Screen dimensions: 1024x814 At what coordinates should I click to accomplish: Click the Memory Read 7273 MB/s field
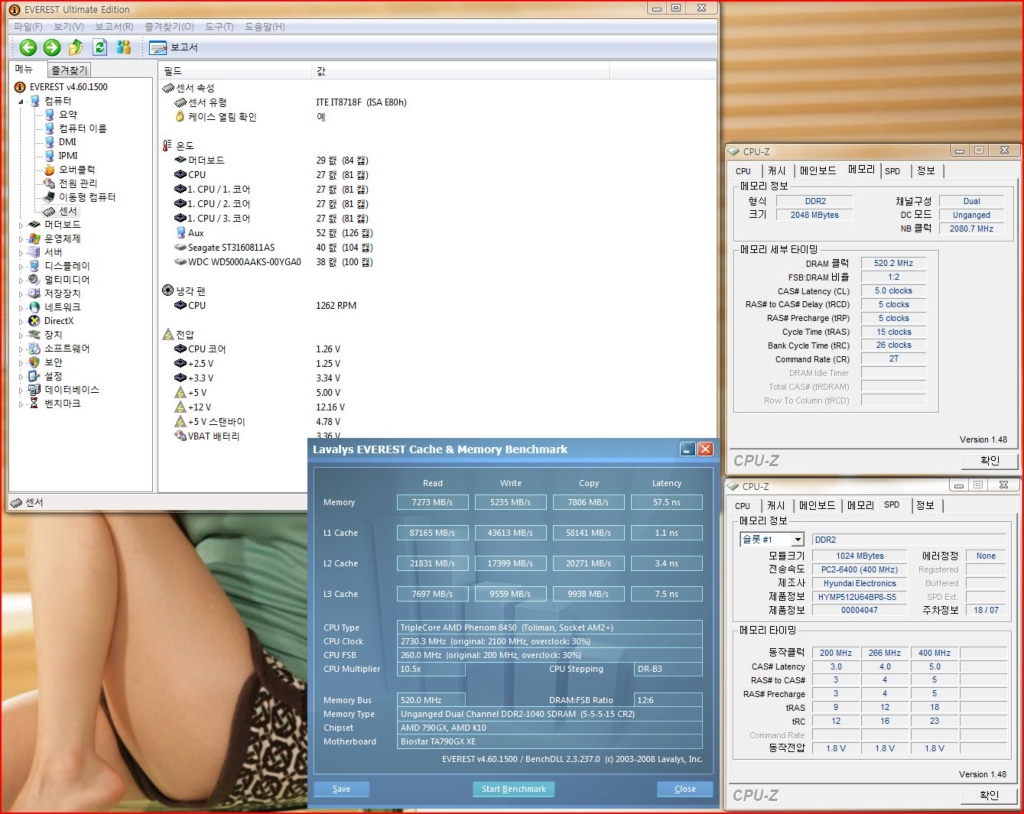[432, 502]
